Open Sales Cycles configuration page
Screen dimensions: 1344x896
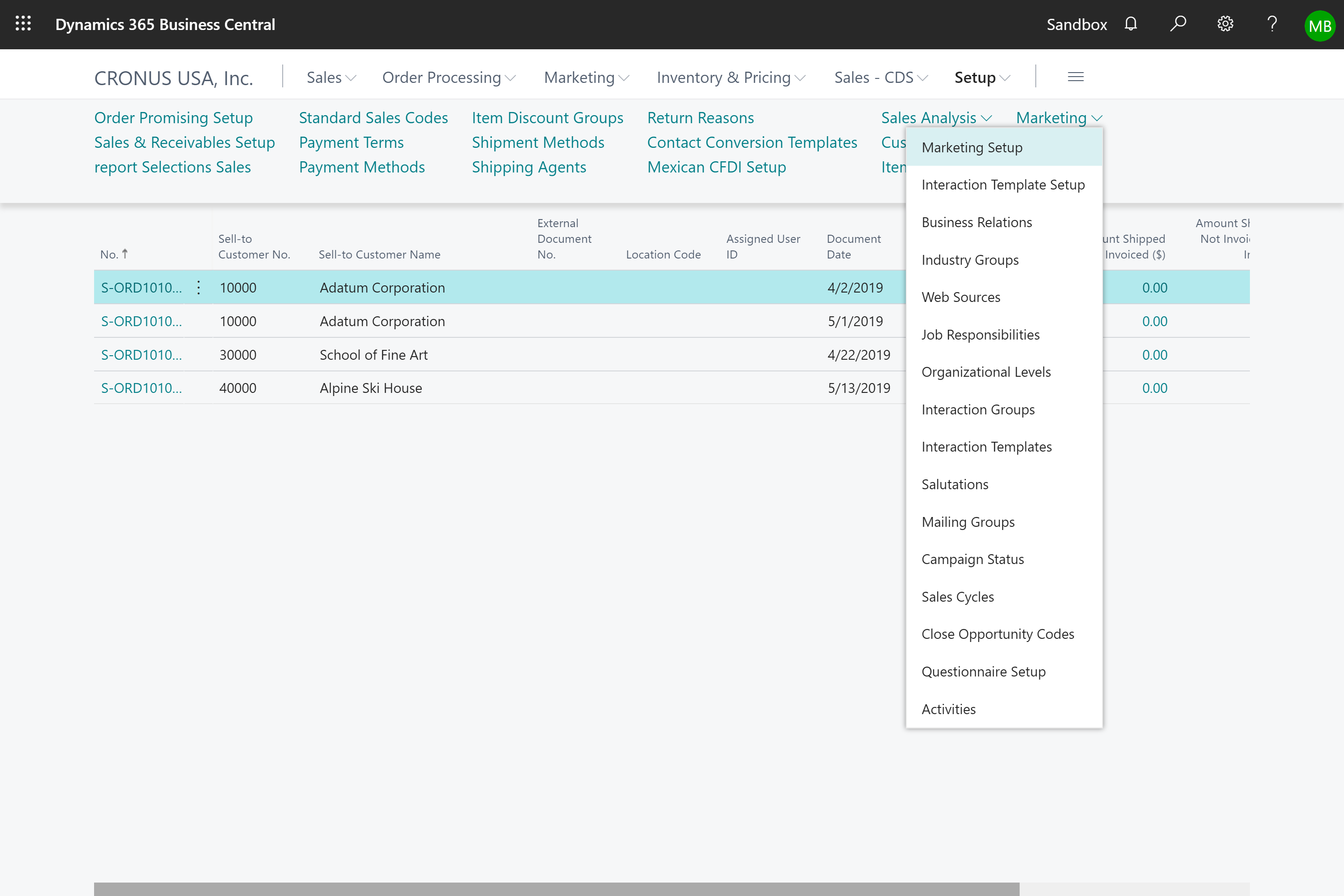pyautogui.click(x=958, y=596)
